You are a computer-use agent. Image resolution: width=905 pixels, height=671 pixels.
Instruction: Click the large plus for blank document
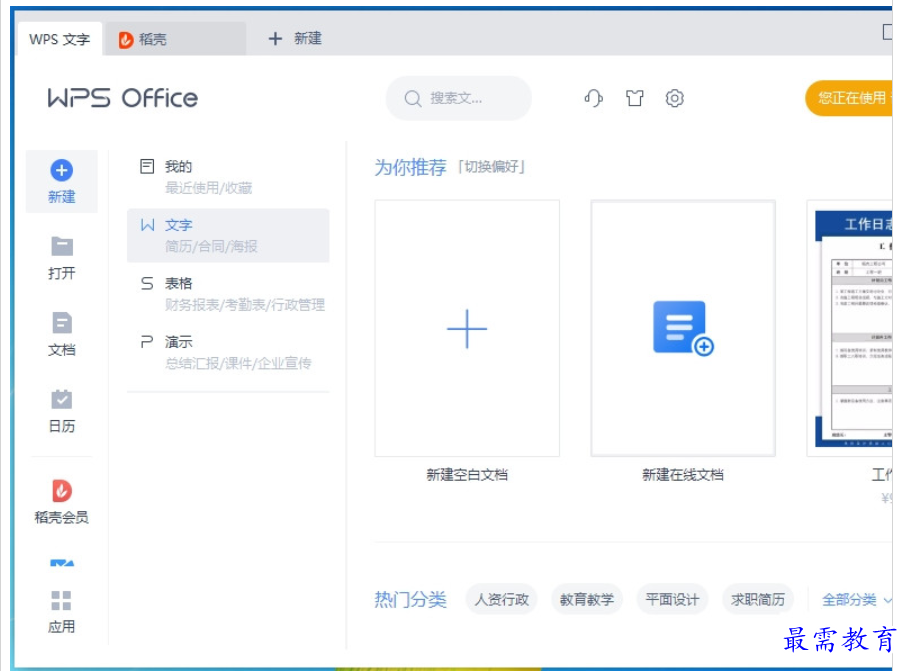467,329
